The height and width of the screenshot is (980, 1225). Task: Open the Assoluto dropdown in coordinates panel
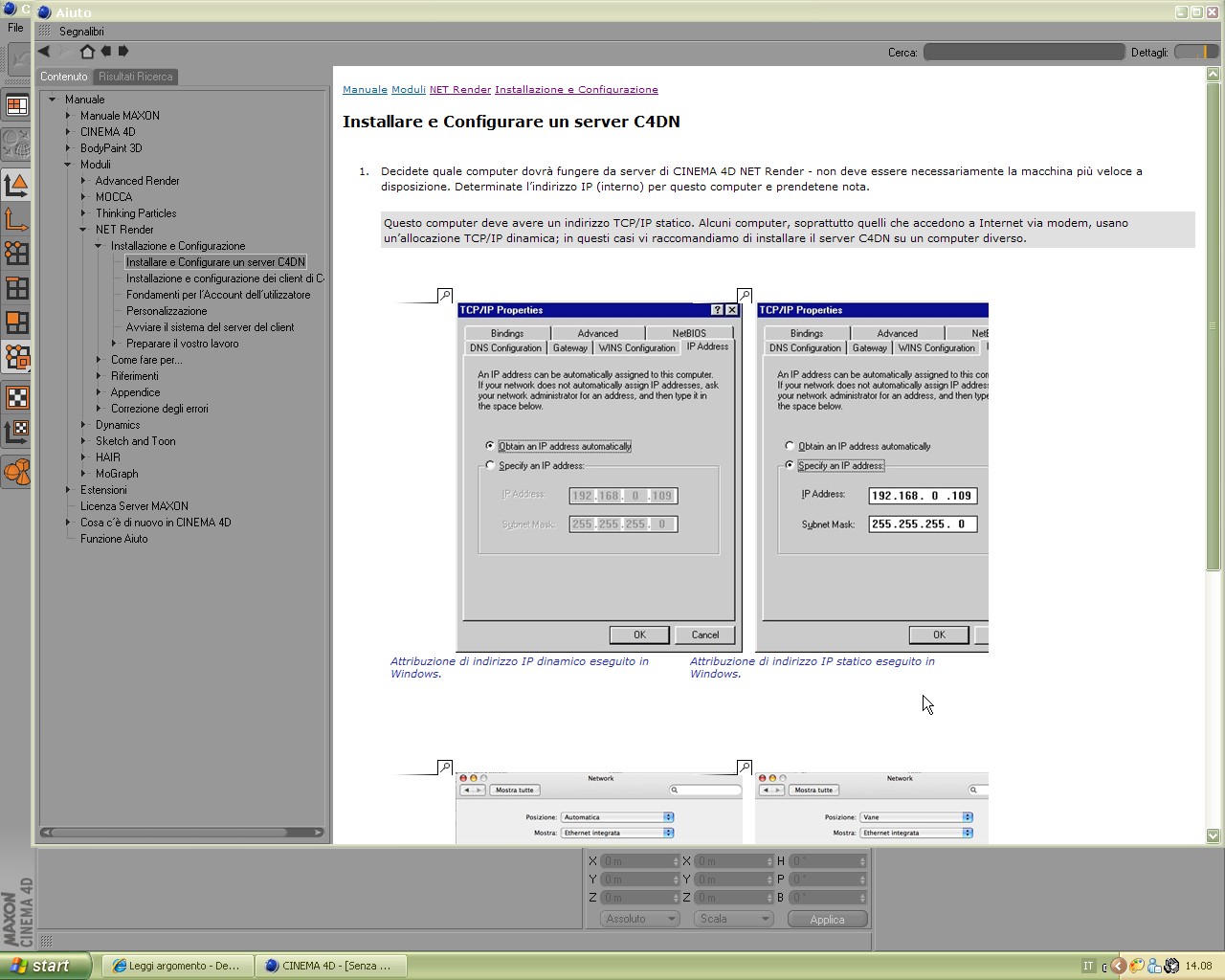click(639, 919)
